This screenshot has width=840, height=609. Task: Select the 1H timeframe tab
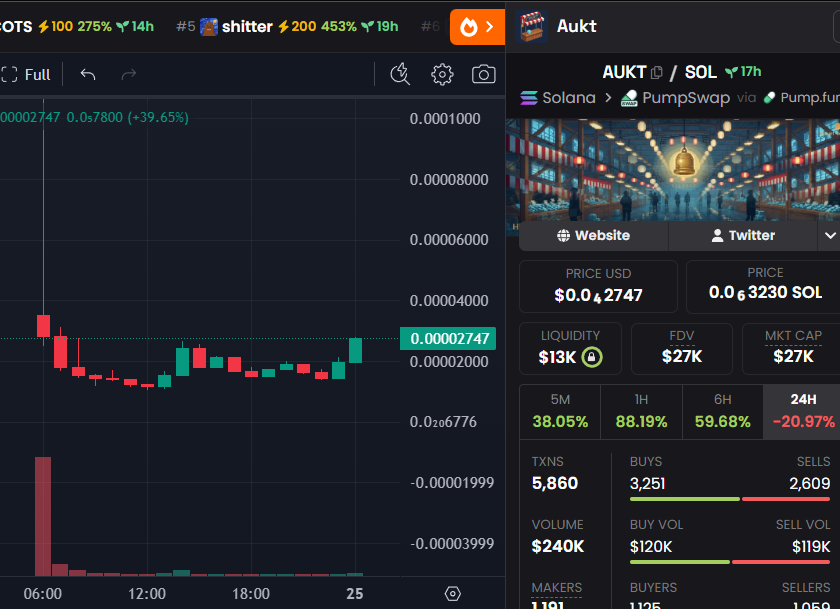tap(641, 411)
